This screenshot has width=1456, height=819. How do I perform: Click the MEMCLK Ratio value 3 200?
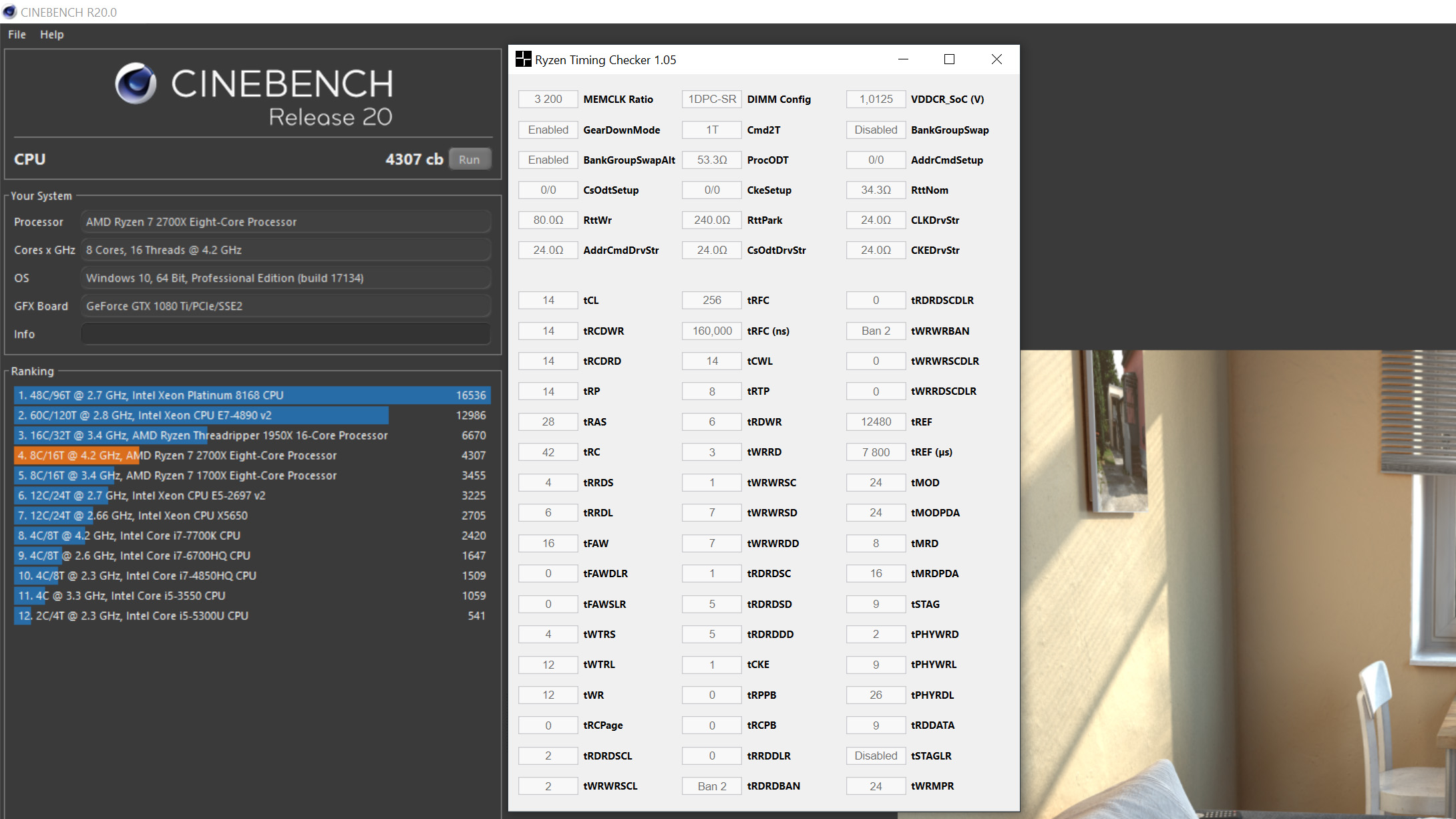pyautogui.click(x=548, y=99)
